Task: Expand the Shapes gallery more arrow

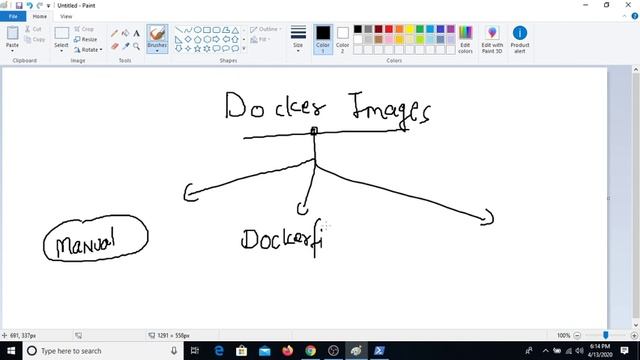Action: tap(244, 49)
